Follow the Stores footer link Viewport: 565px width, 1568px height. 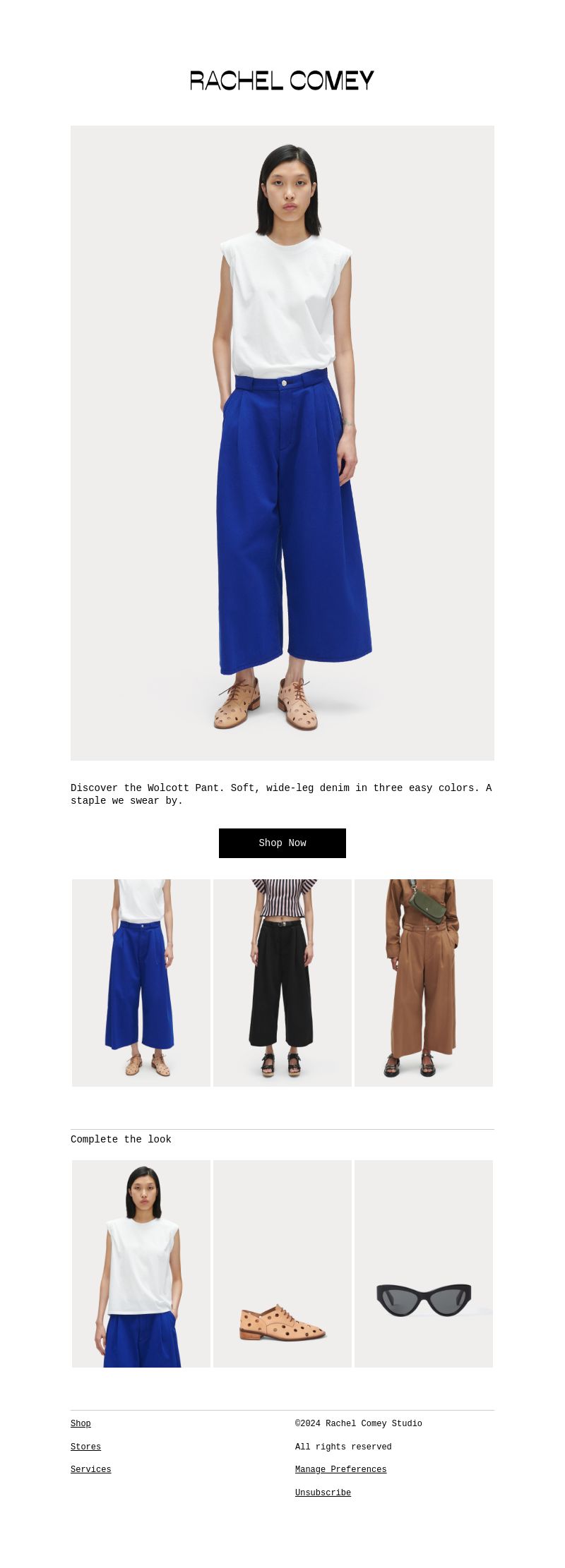(85, 1447)
